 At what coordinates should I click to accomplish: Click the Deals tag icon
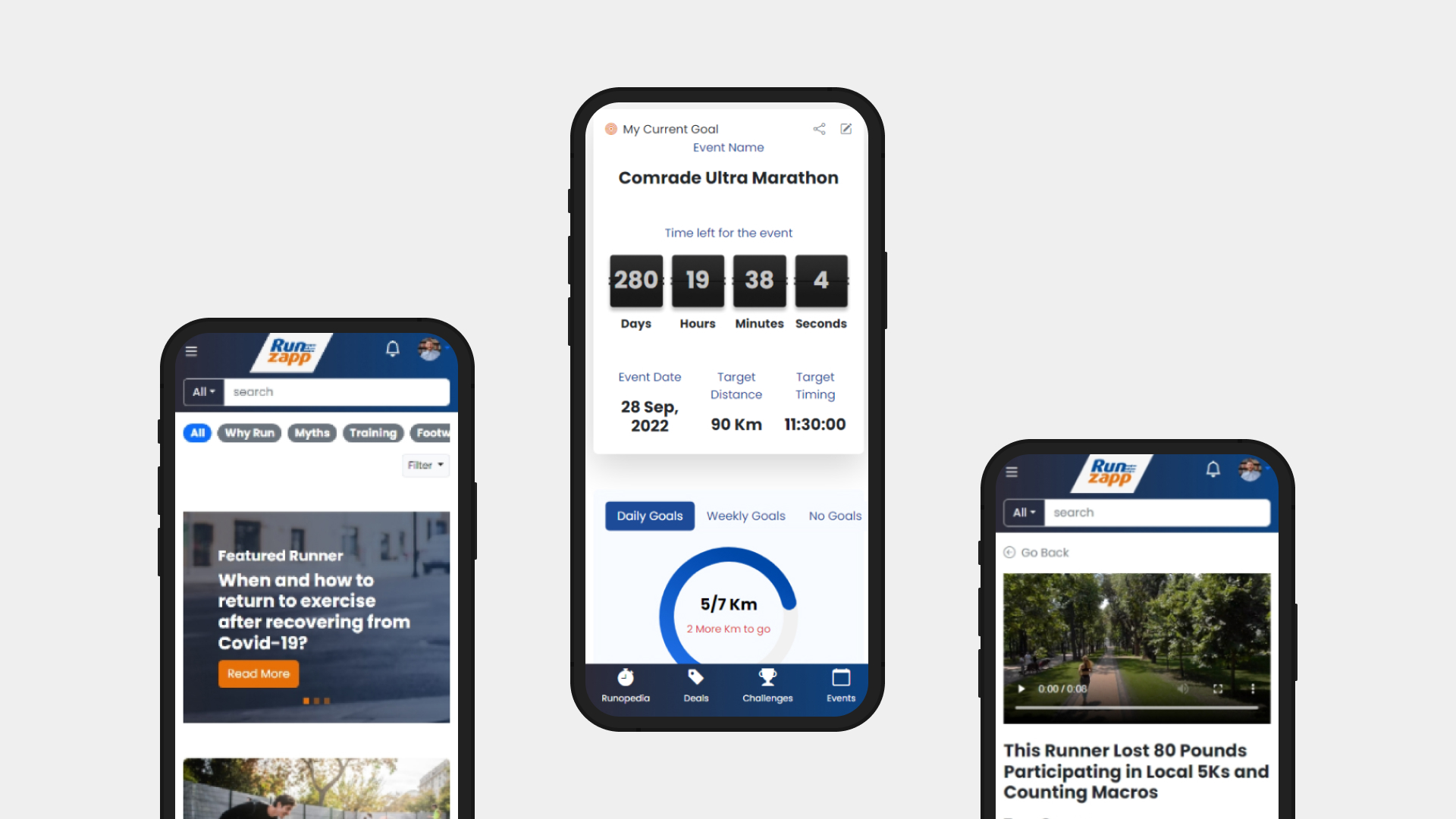coord(696,676)
